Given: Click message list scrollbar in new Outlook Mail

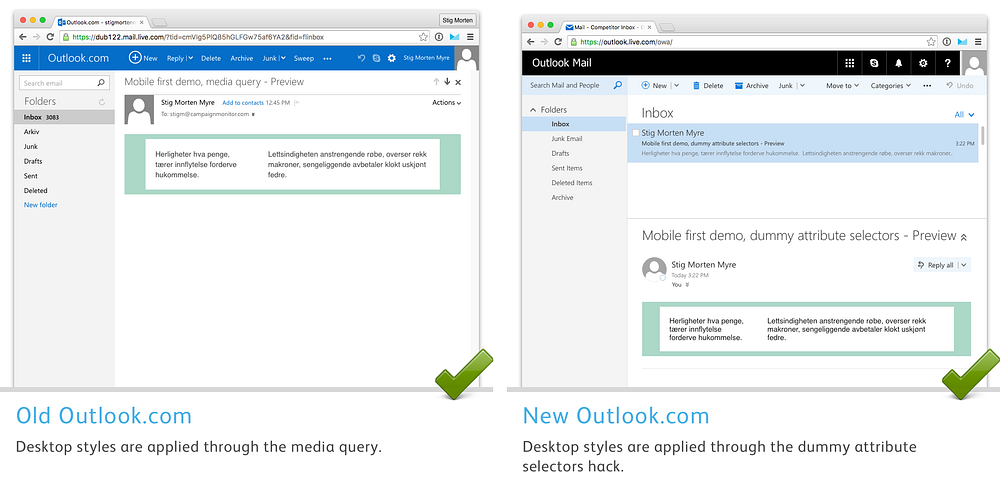Looking at the screenshot, I should (983, 135).
